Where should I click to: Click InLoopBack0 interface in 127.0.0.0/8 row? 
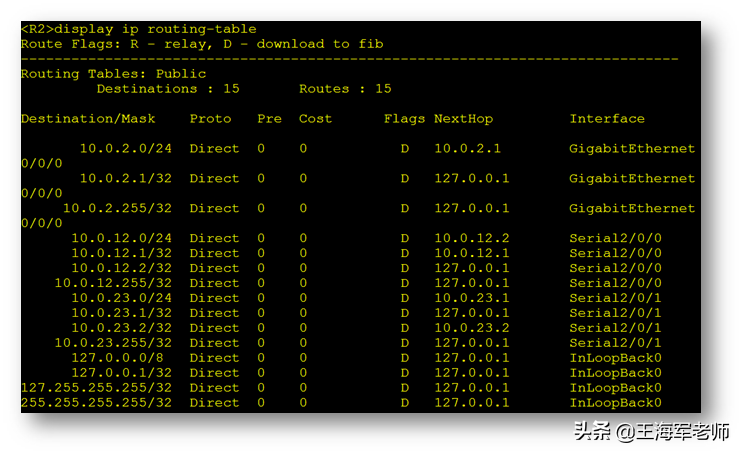click(616, 358)
